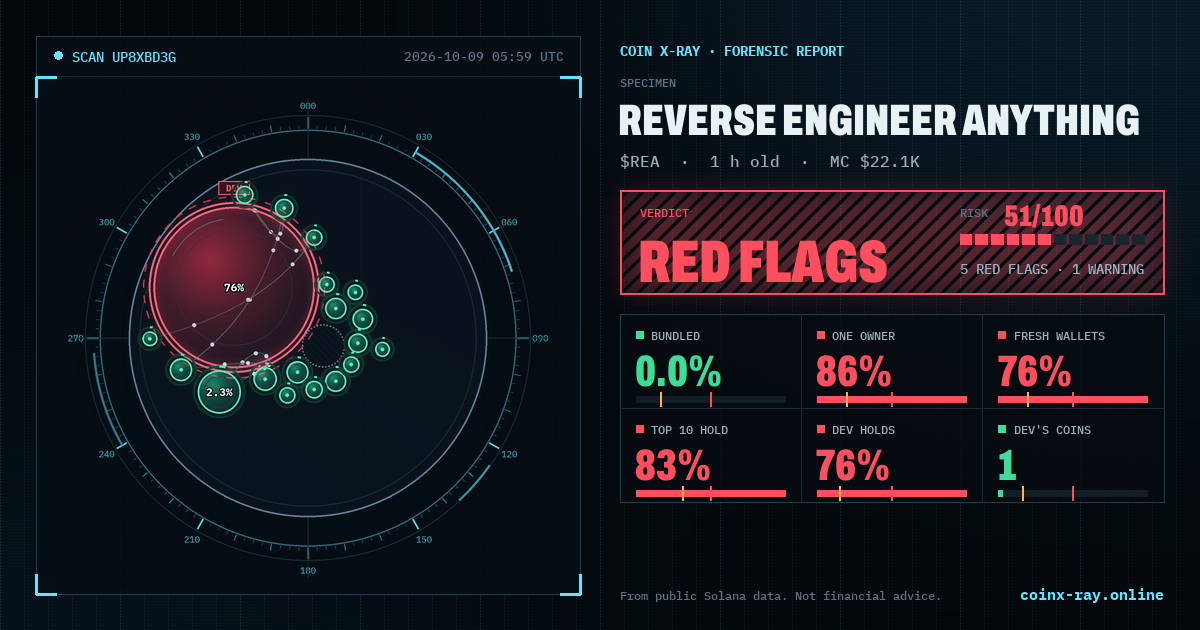Select the green 2.3% holder bubble

[219, 392]
